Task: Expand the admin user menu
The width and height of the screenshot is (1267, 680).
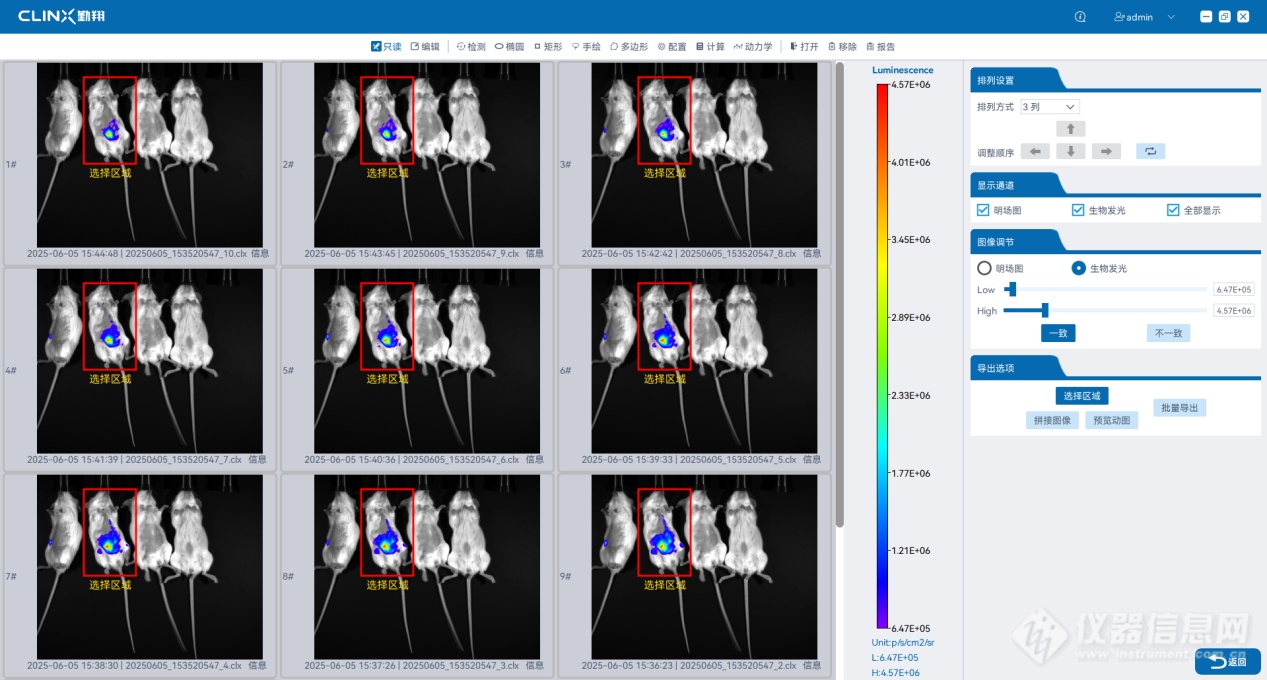Action: (1145, 17)
